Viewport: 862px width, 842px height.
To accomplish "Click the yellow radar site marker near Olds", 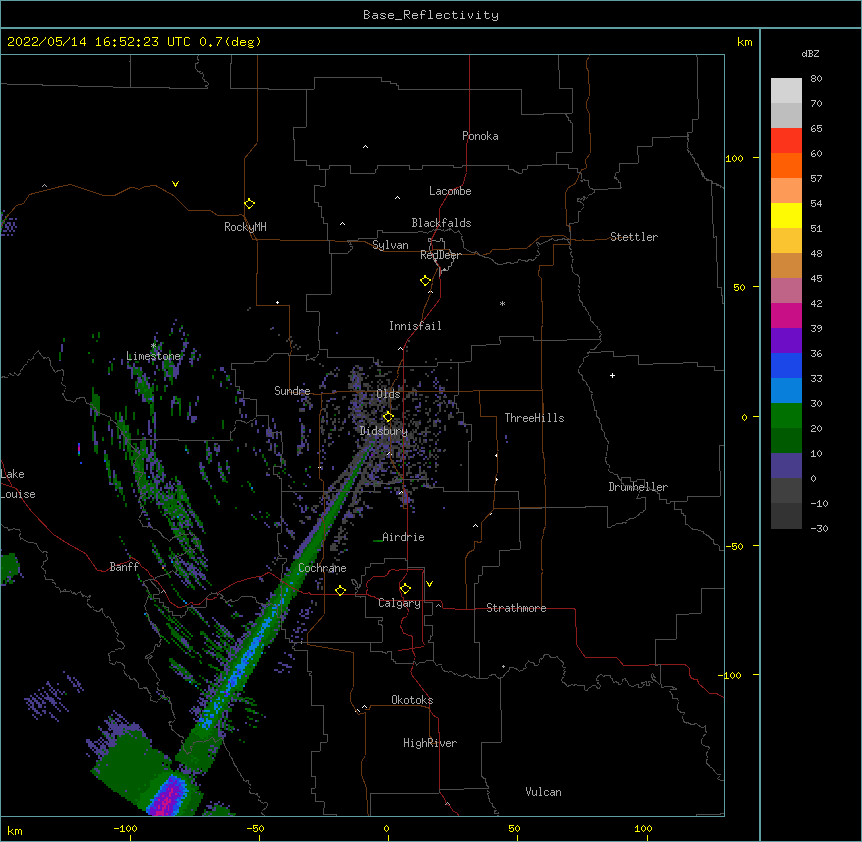I will point(388,417).
